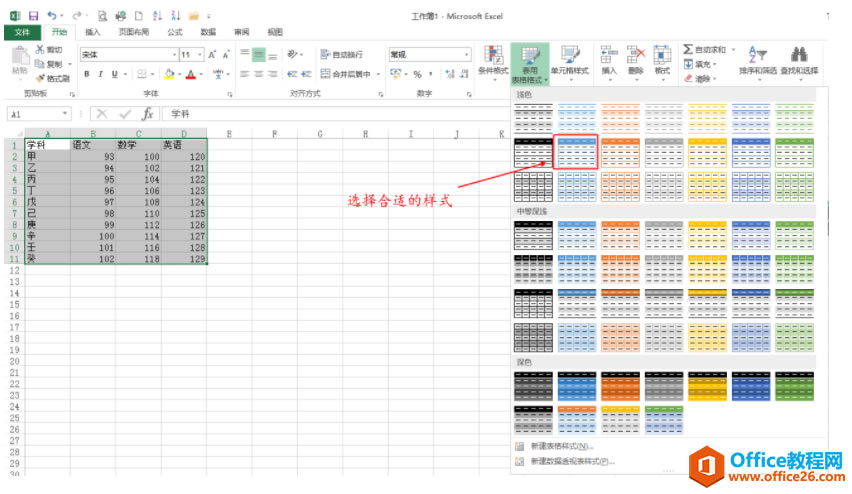Sort descending using quick access Z-A icon
852x494 pixels.
click(x=176, y=16)
